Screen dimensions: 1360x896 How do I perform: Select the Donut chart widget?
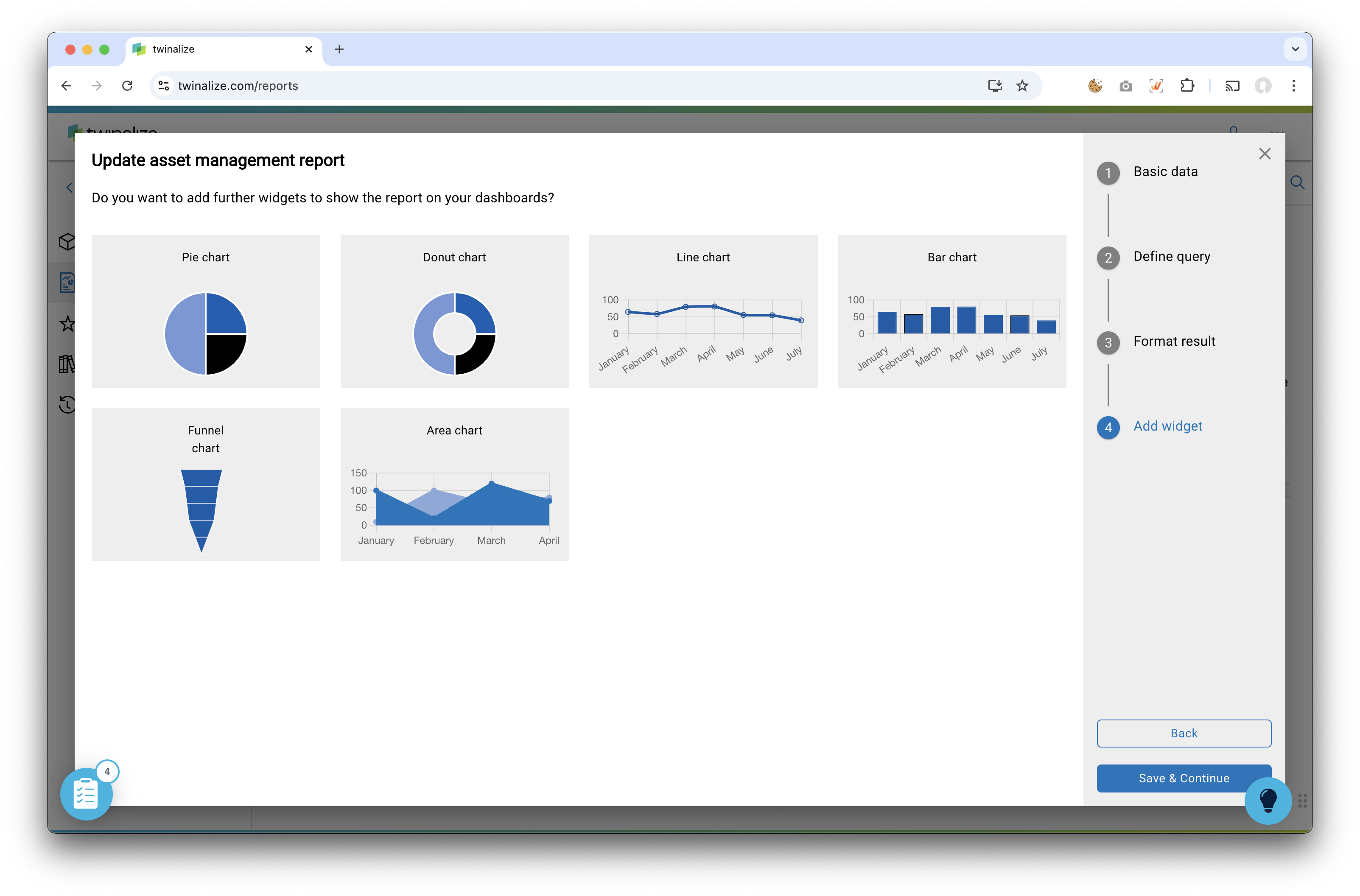(x=454, y=310)
